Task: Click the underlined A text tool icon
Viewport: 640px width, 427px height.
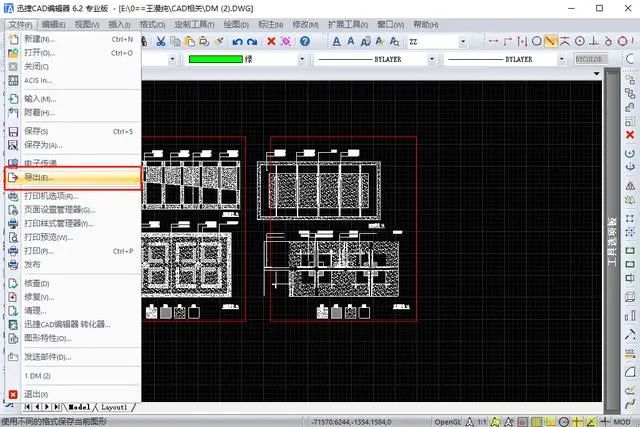Action: 336,41
